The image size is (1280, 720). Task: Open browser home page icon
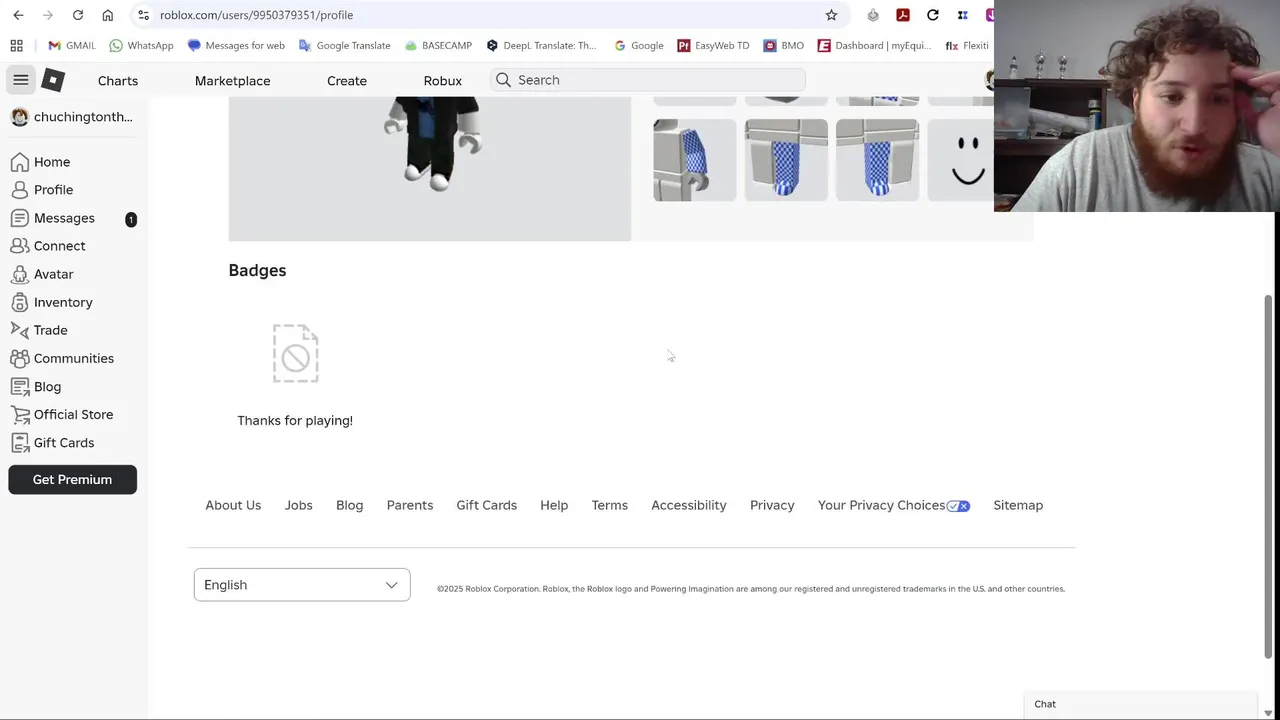pyautogui.click(x=108, y=15)
